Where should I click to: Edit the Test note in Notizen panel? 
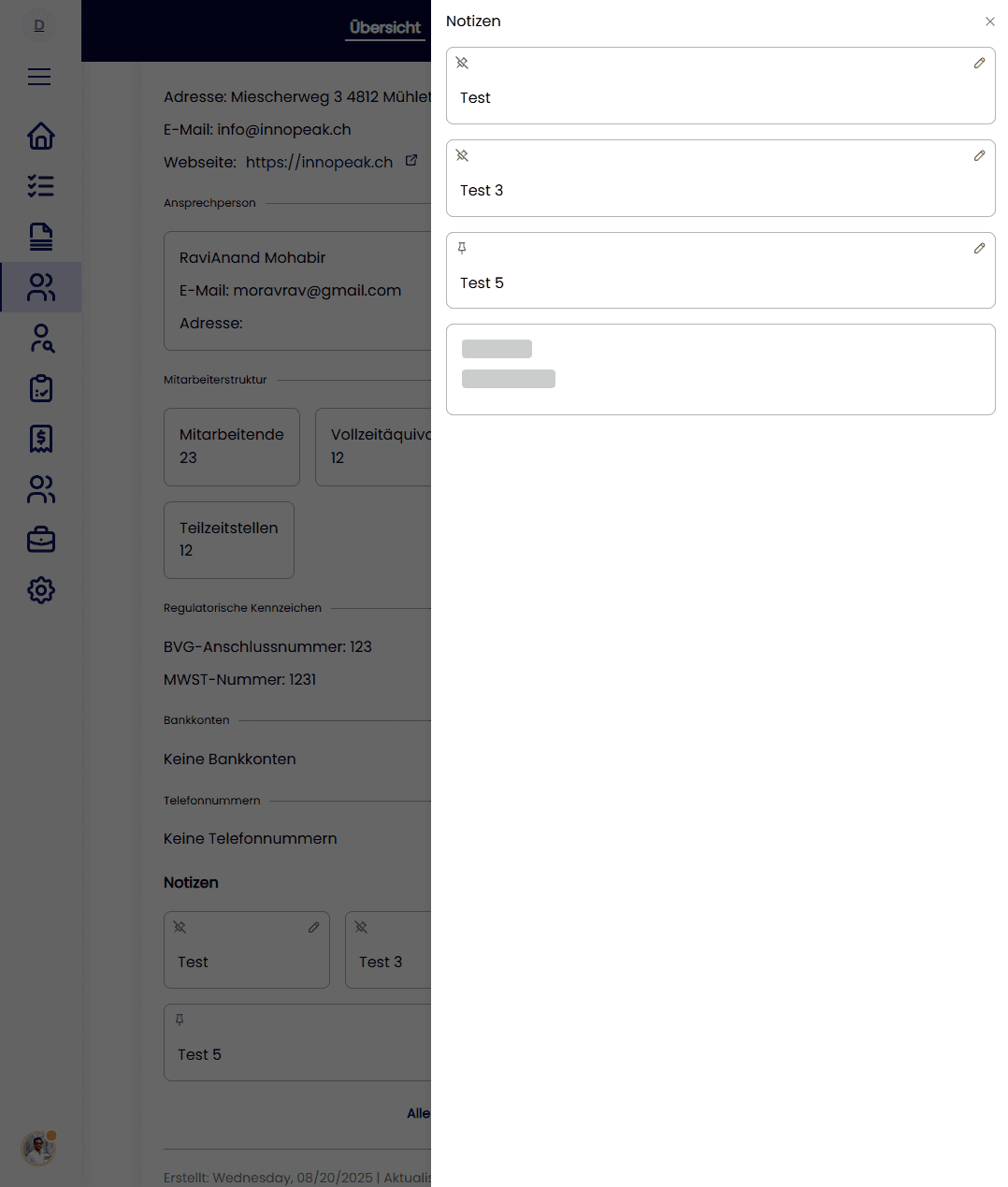pos(979,63)
